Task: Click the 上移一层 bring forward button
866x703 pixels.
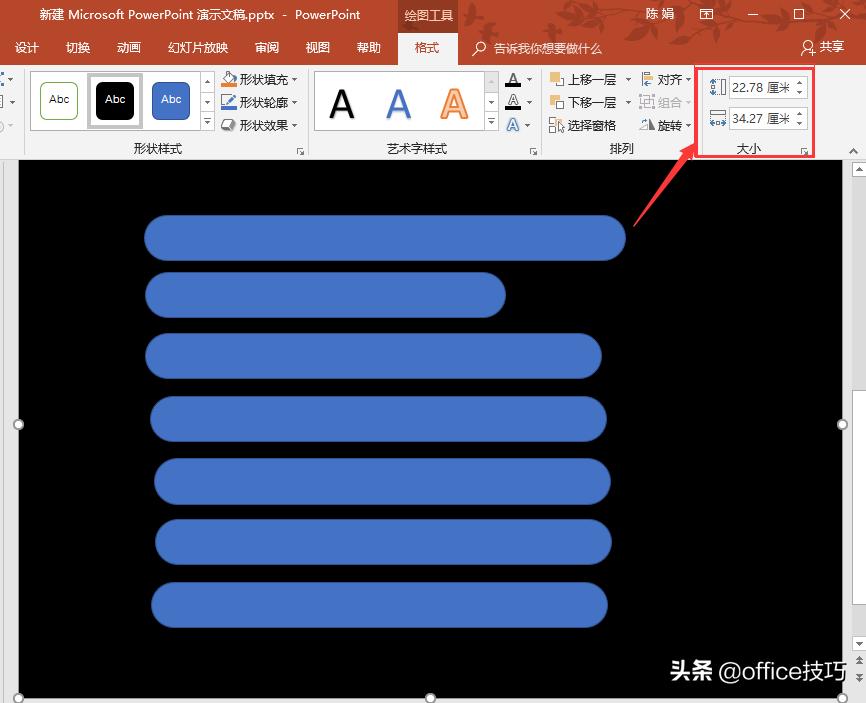Action: pyautogui.click(x=584, y=79)
